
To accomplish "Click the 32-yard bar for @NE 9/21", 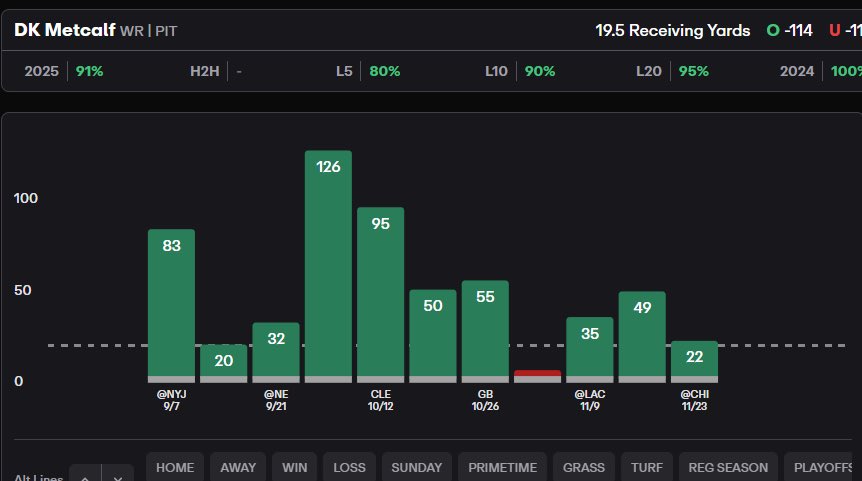I will [x=276, y=352].
